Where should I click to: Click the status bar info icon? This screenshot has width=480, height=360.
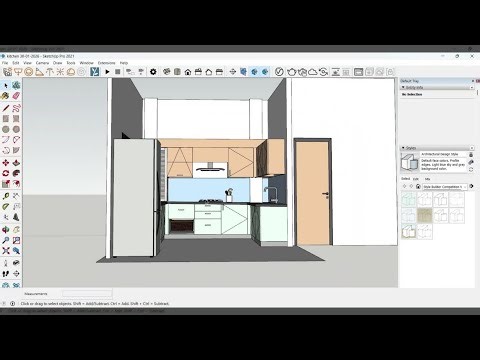tap(12, 304)
